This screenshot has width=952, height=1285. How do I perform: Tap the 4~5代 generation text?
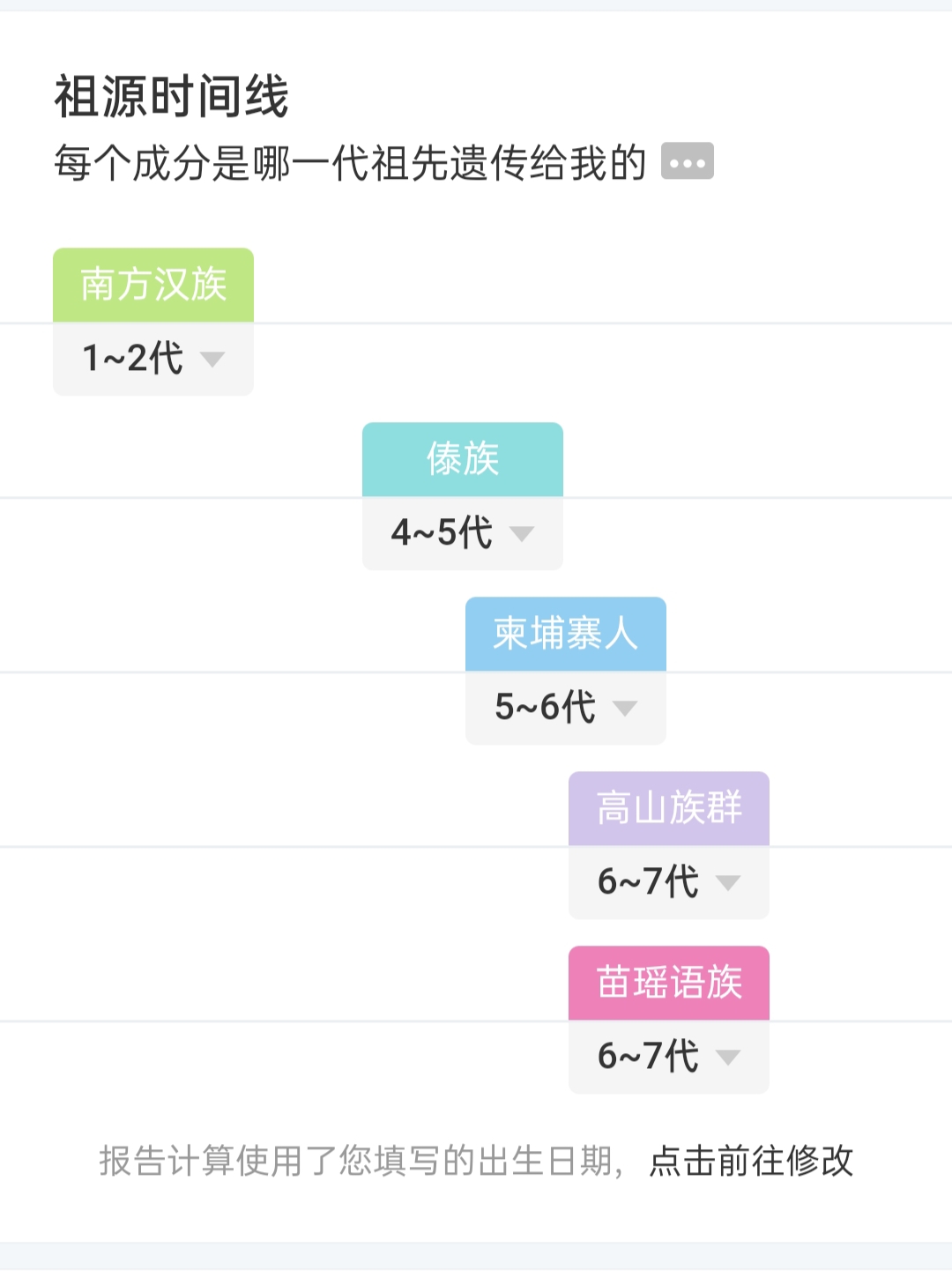coord(442,532)
